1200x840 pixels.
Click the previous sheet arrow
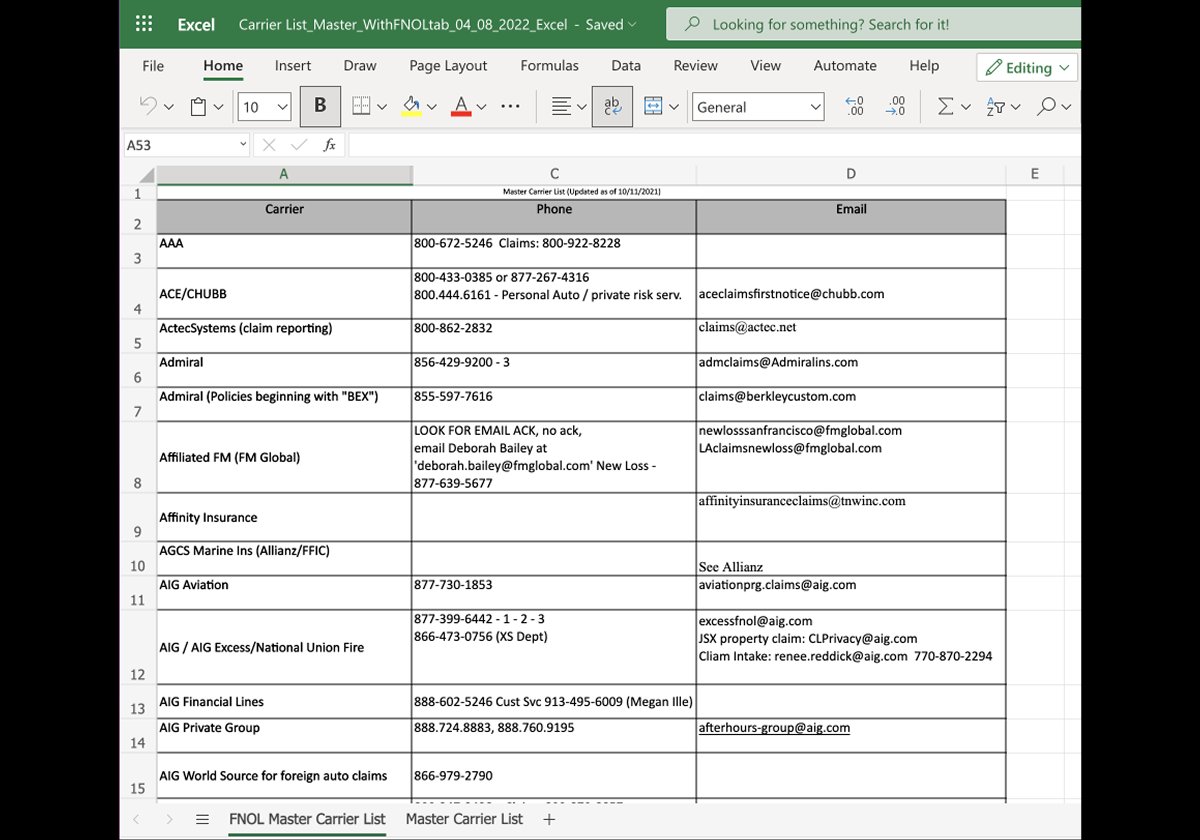point(137,819)
